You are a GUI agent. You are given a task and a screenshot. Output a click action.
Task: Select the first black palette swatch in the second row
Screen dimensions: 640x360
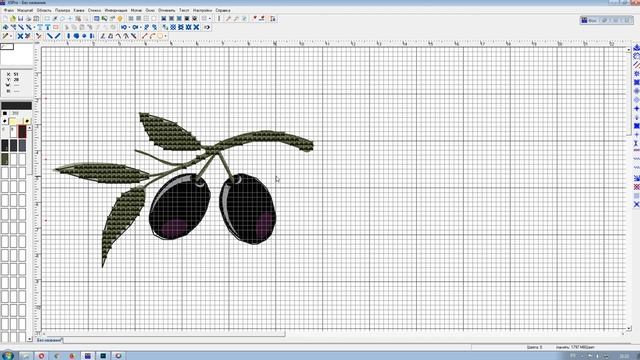click(x=5, y=145)
